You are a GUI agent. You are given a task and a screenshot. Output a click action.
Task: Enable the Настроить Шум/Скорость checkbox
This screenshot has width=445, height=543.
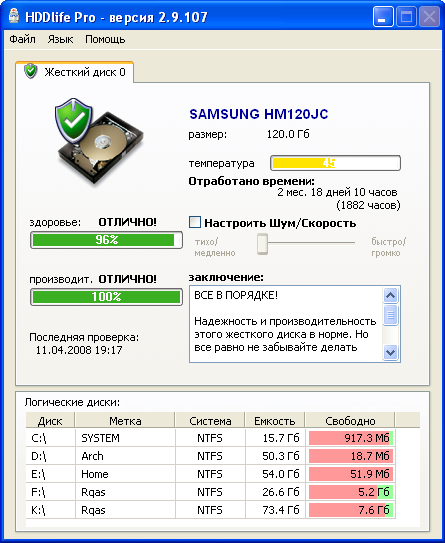click(195, 222)
